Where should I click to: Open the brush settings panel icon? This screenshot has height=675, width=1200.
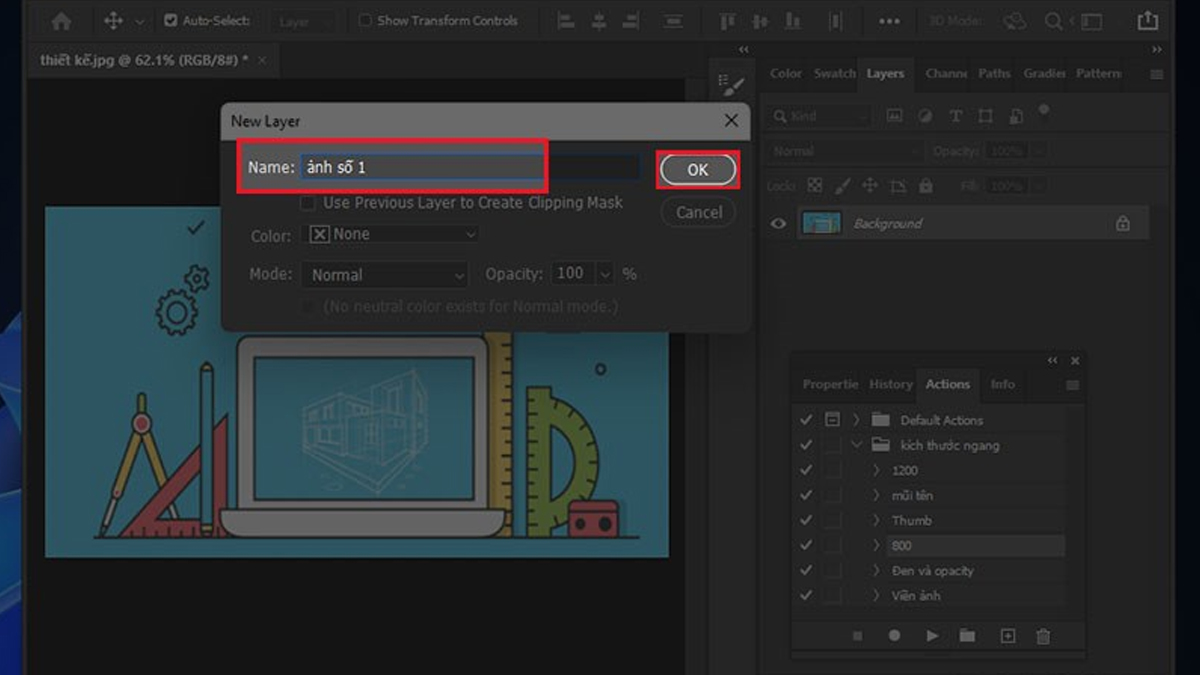pos(732,86)
